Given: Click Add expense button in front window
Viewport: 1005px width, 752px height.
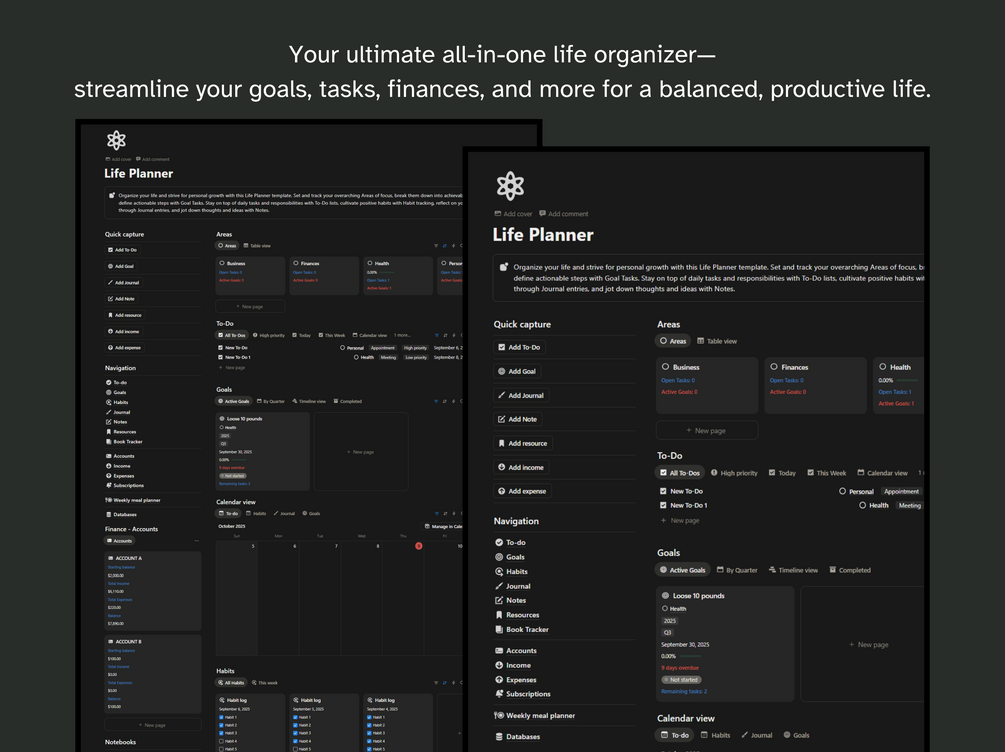Looking at the screenshot, I should click(x=522, y=491).
